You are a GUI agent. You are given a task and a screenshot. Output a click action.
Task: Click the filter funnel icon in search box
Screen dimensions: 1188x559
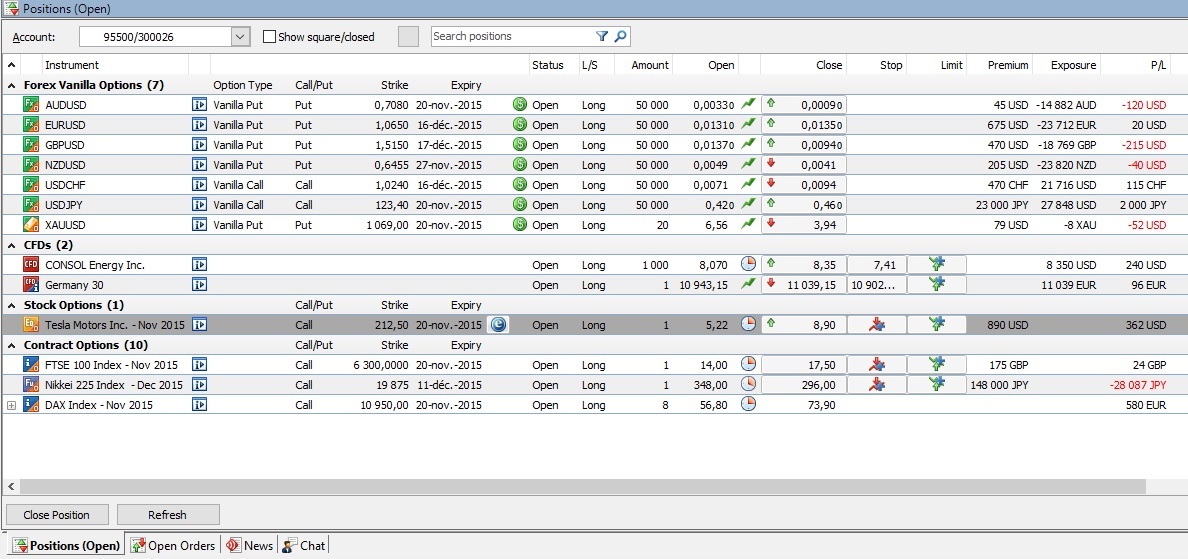[x=602, y=36]
